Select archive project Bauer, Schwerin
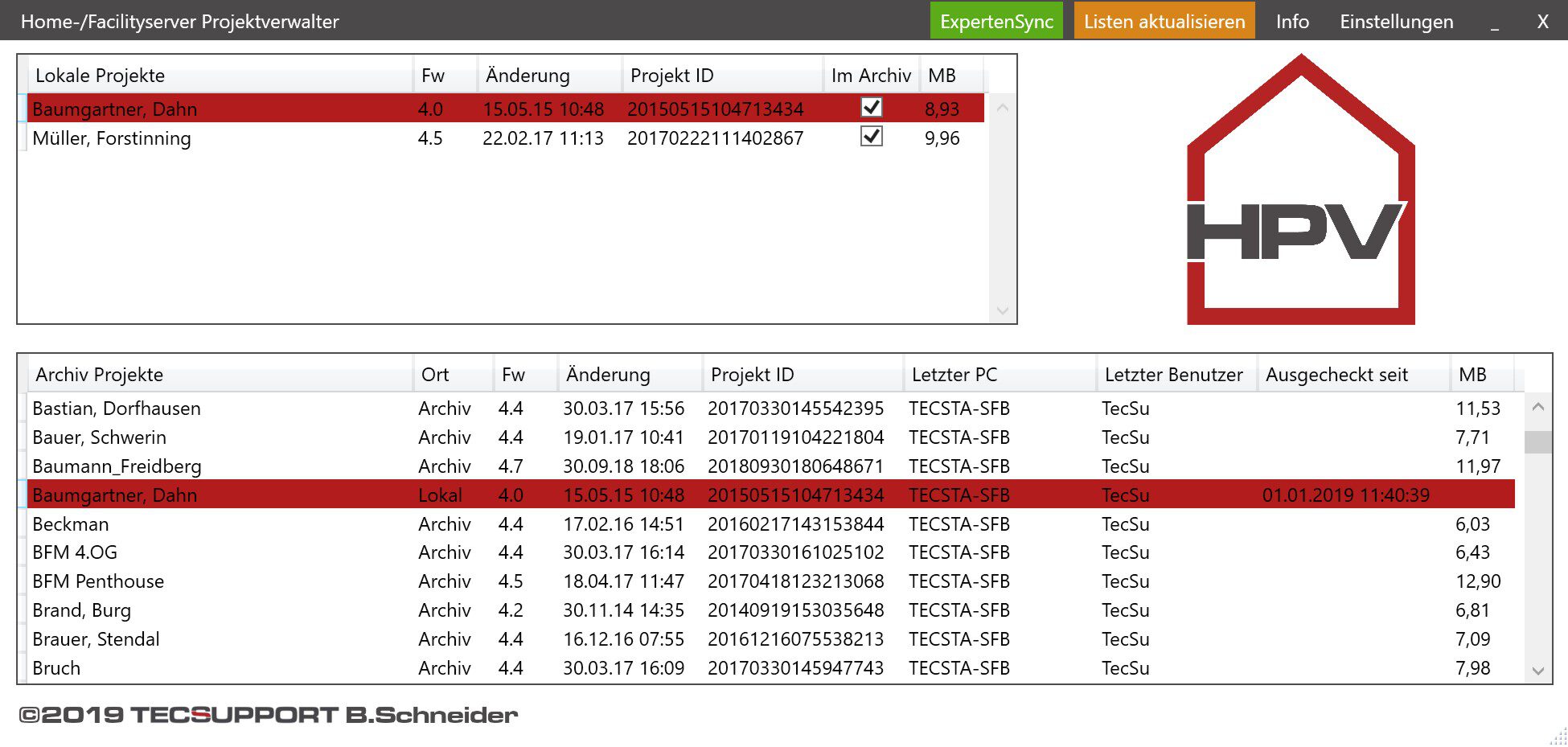The width and height of the screenshot is (1568, 747). pos(771,437)
